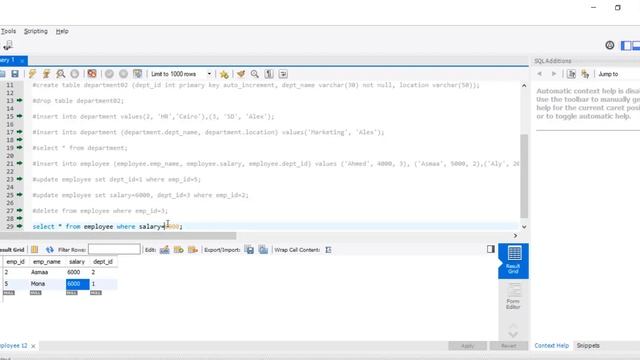Click the editor horizontal scrollbar thumb
The width and height of the screenshot is (640, 360).
coord(118,236)
